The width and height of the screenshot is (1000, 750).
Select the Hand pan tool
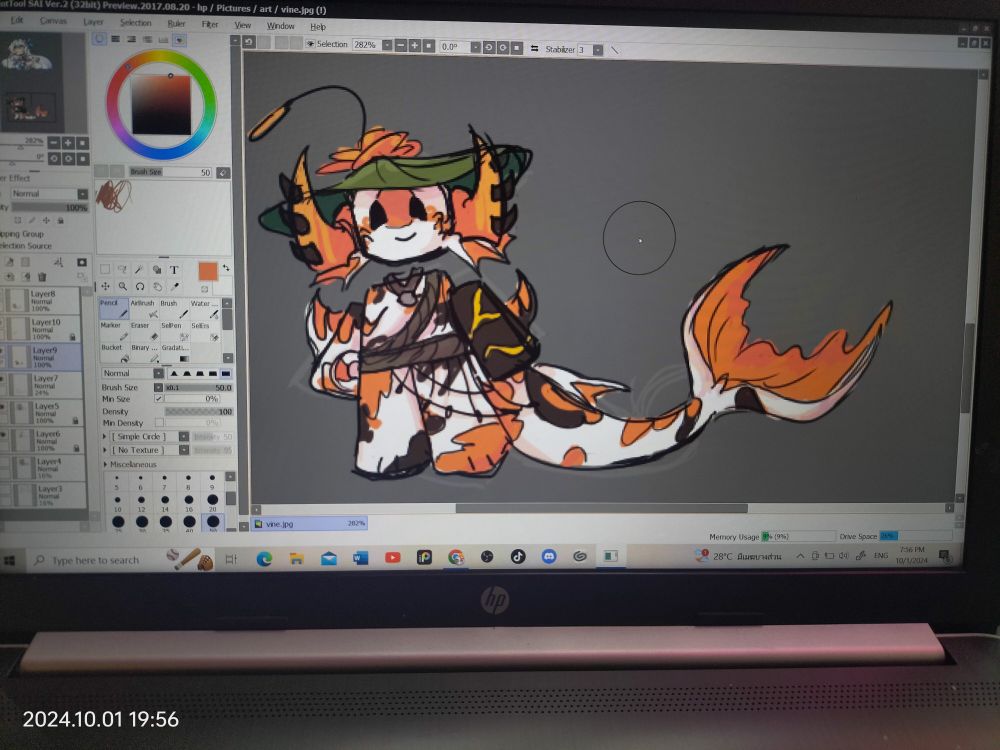click(157, 286)
